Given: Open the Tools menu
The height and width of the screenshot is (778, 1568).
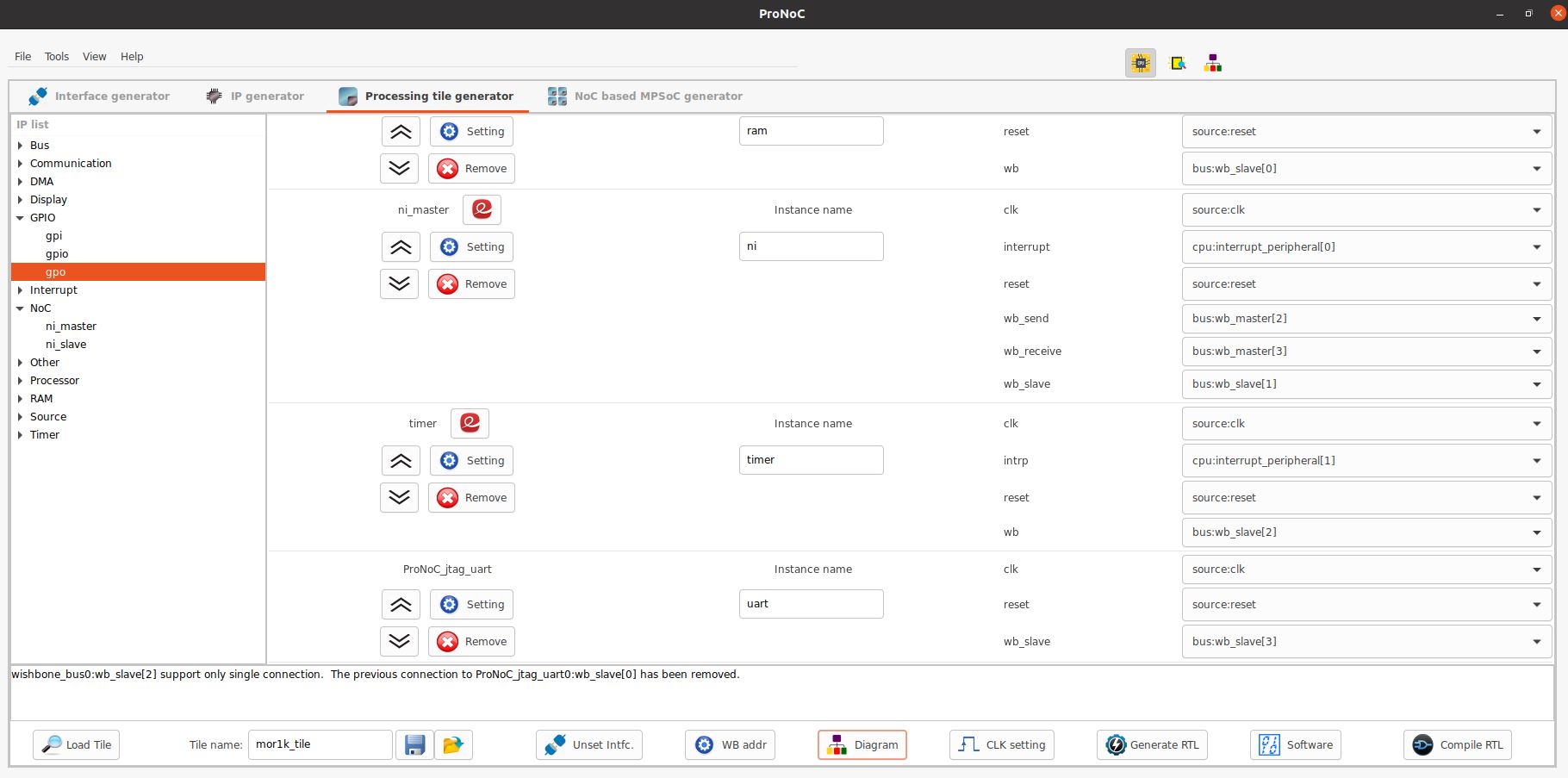Looking at the screenshot, I should (57, 57).
